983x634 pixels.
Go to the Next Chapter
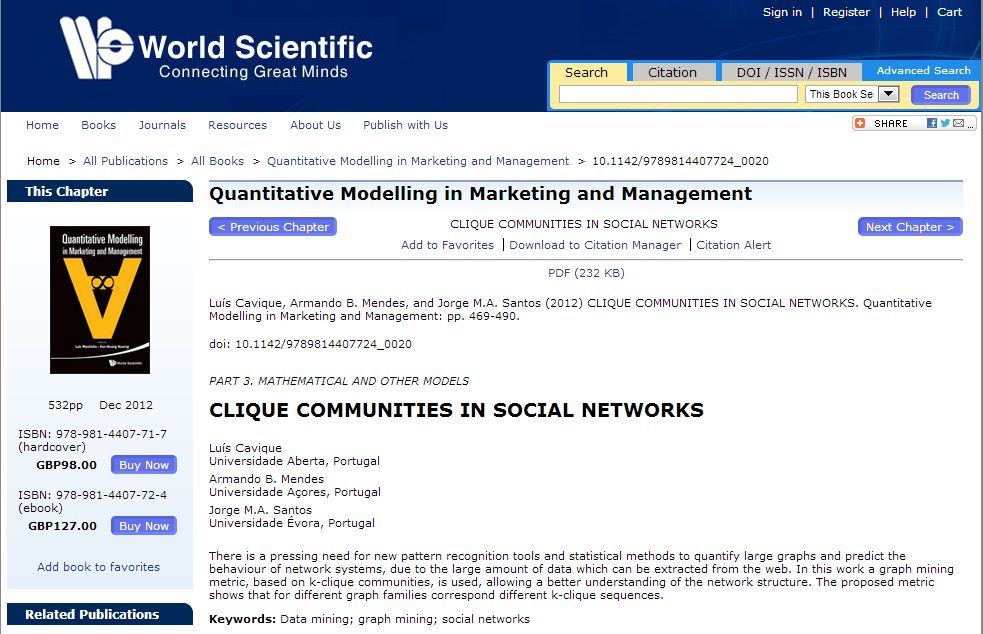click(x=909, y=227)
